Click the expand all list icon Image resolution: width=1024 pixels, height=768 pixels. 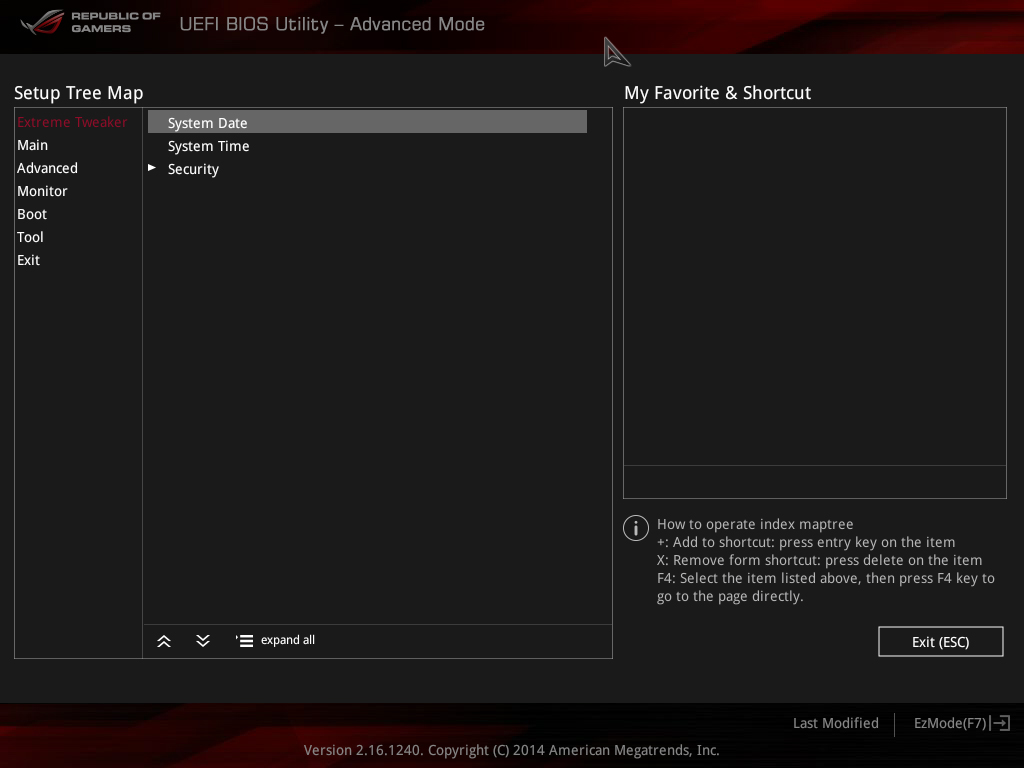tap(244, 641)
